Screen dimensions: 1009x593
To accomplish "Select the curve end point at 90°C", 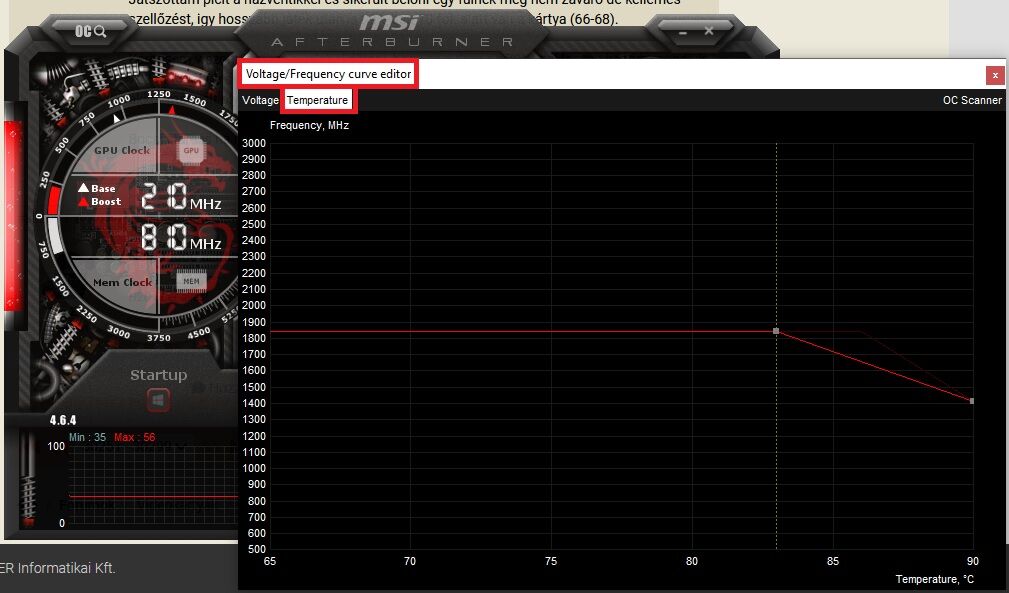I will point(972,401).
